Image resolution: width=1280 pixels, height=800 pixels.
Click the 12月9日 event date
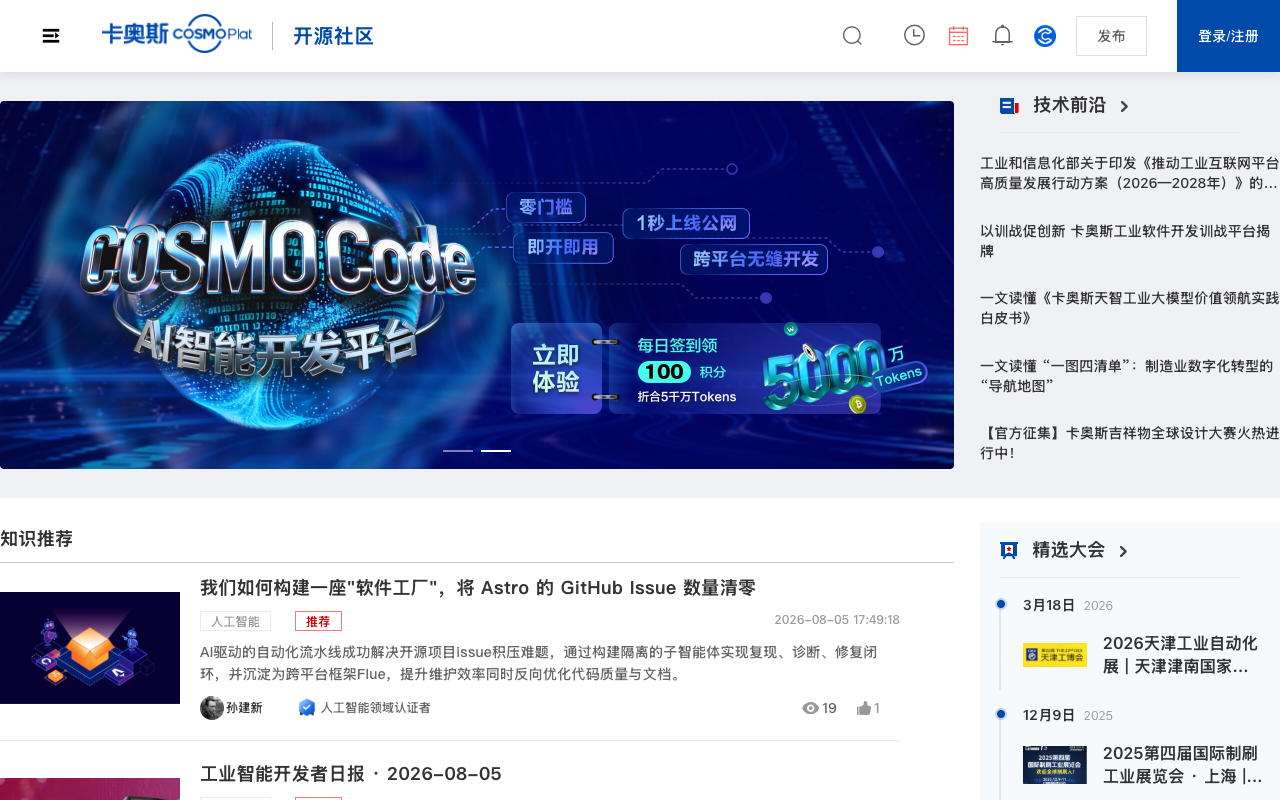point(1049,715)
